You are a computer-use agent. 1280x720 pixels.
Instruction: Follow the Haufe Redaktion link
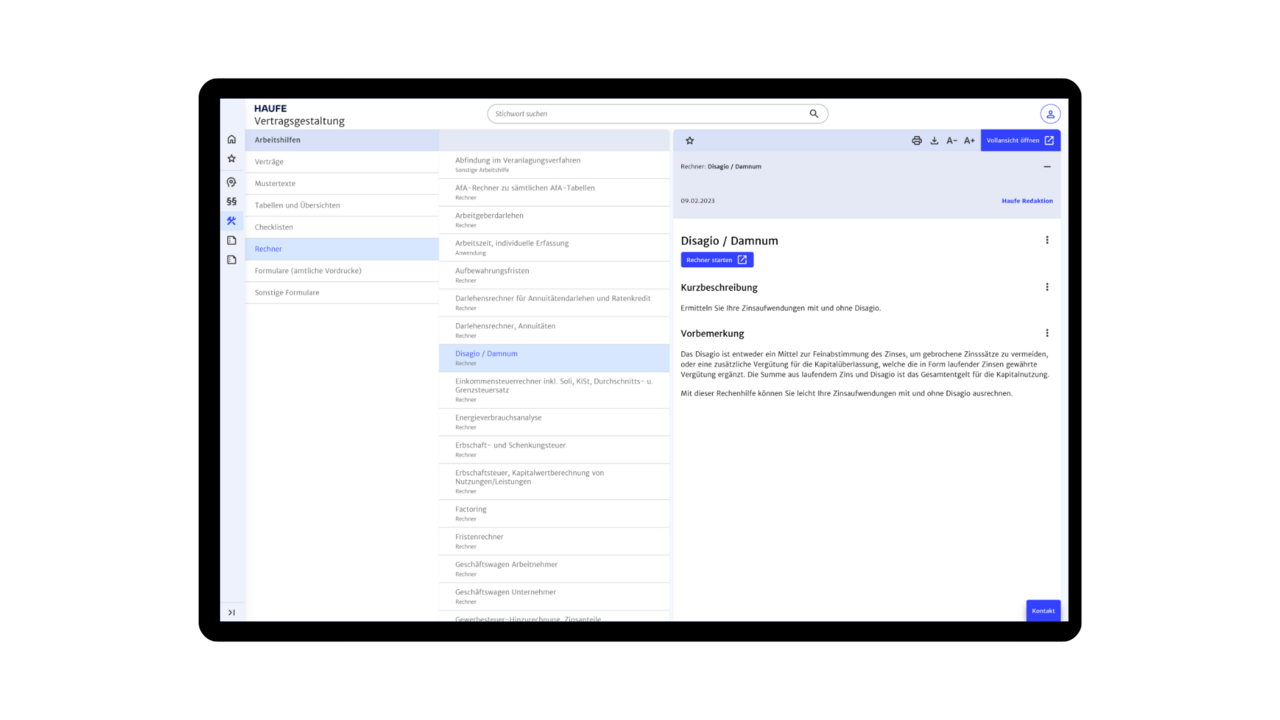(1027, 201)
